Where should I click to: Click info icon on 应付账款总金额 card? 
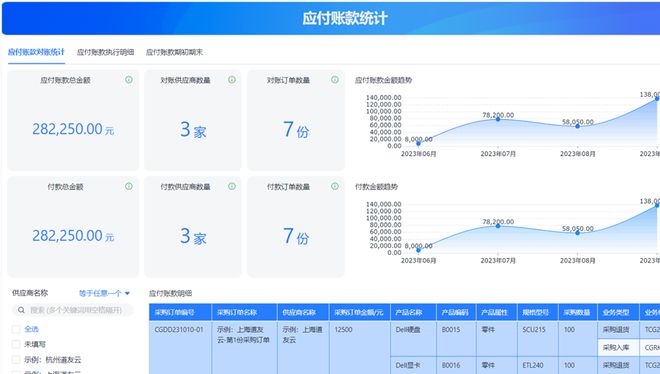click(x=129, y=80)
